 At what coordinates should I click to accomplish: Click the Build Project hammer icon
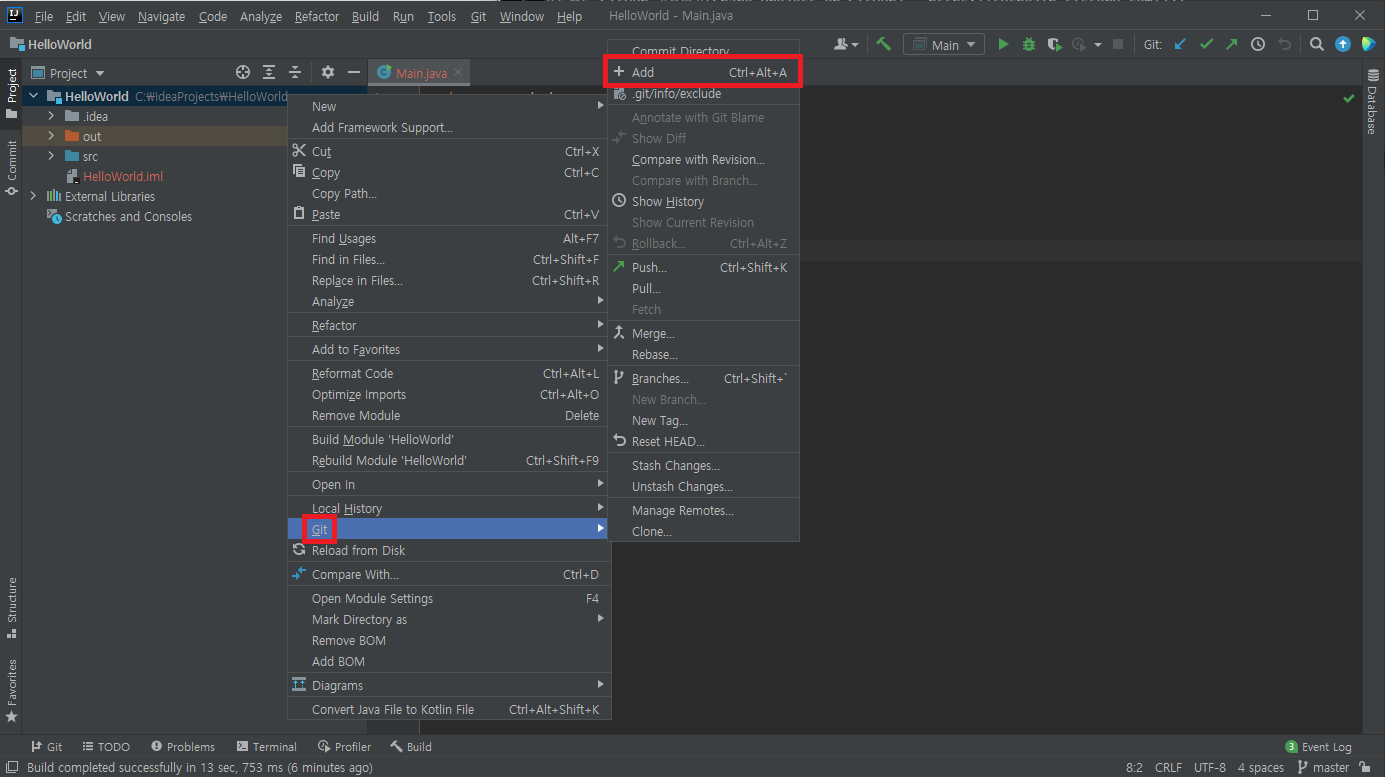[883, 44]
